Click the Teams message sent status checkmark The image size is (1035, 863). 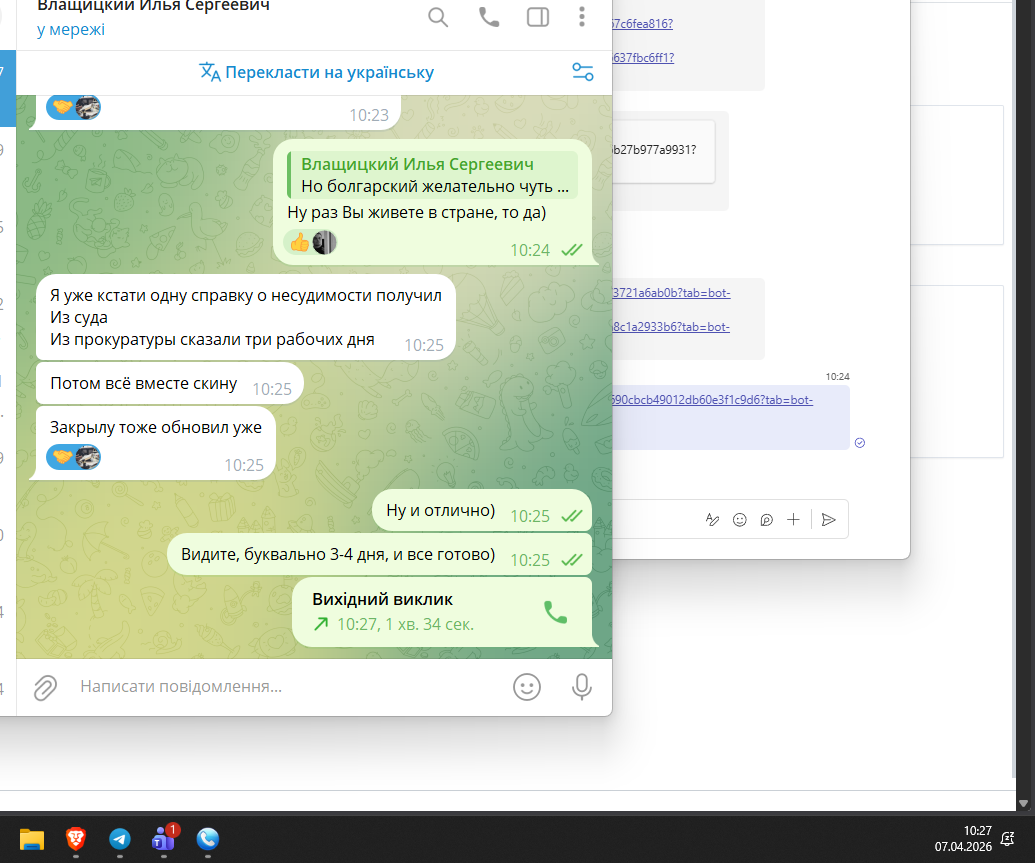point(859,443)
